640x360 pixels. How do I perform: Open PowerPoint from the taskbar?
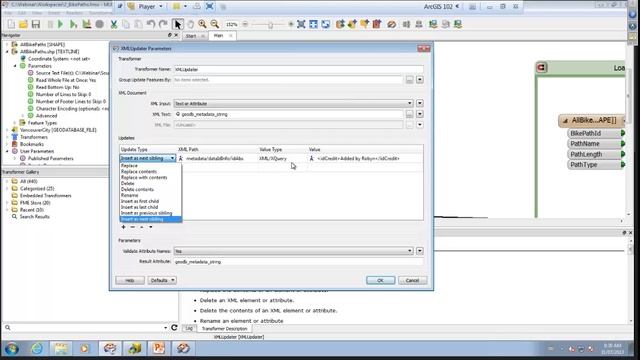[158, 348]
